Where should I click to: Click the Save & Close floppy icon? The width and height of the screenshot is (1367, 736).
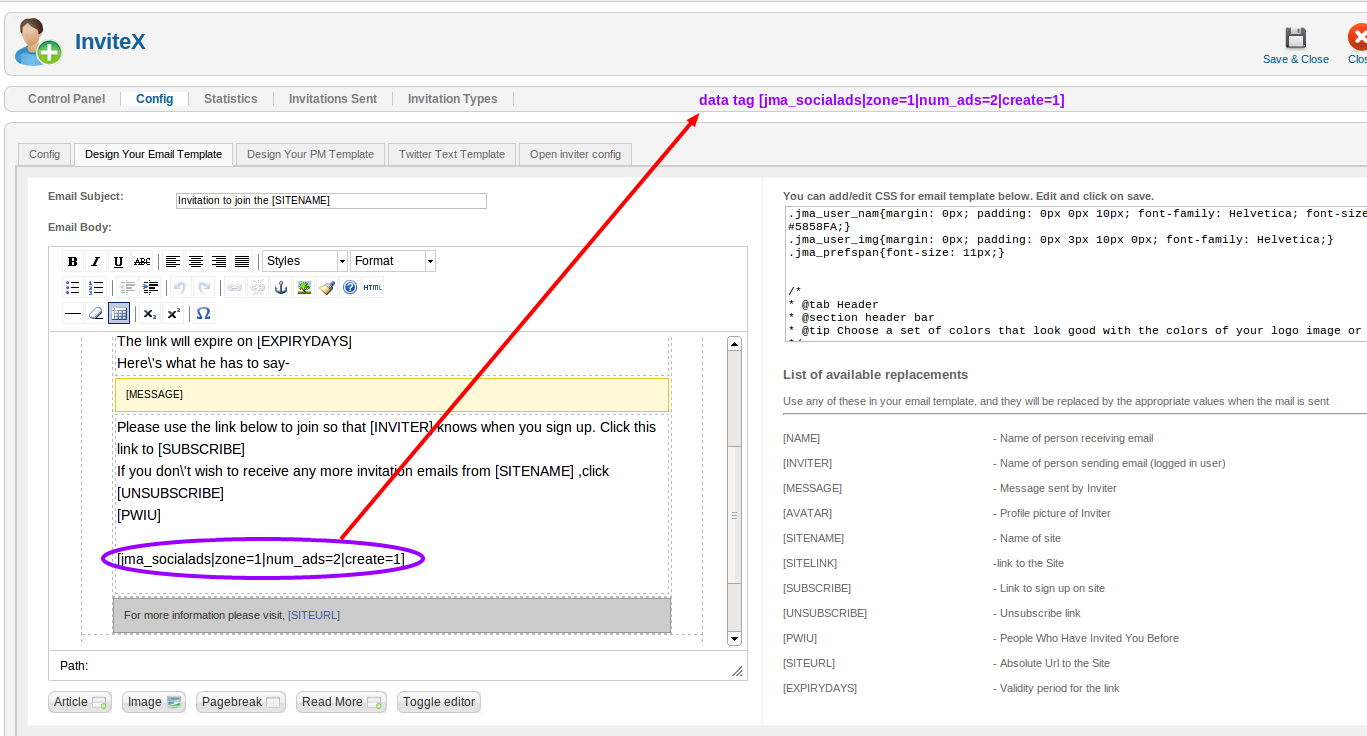1295,39
